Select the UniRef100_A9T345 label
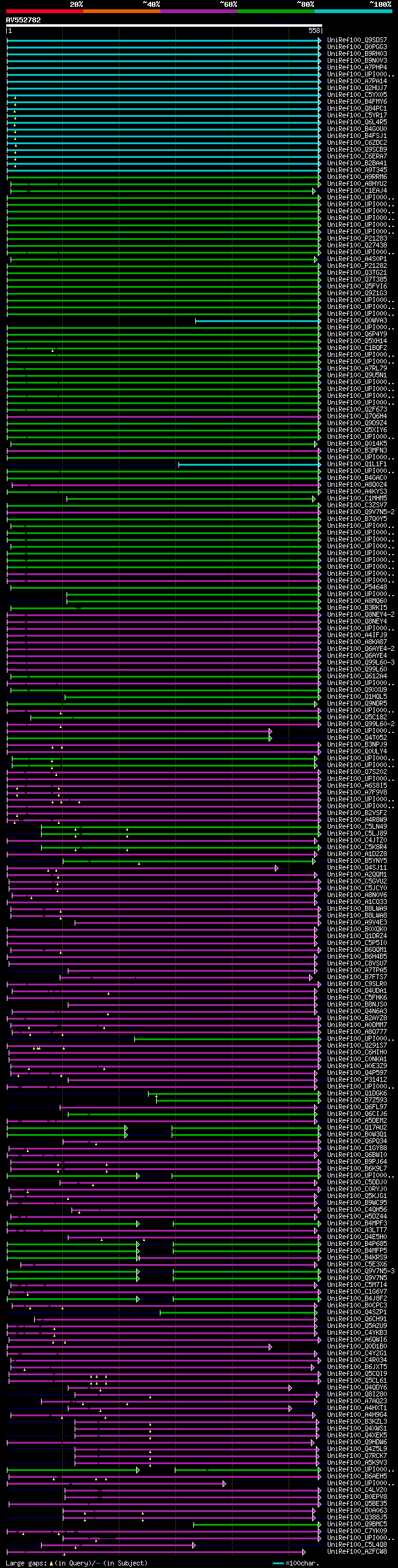This screenshot has height=1568, width=398. click(x=357, y=170)
